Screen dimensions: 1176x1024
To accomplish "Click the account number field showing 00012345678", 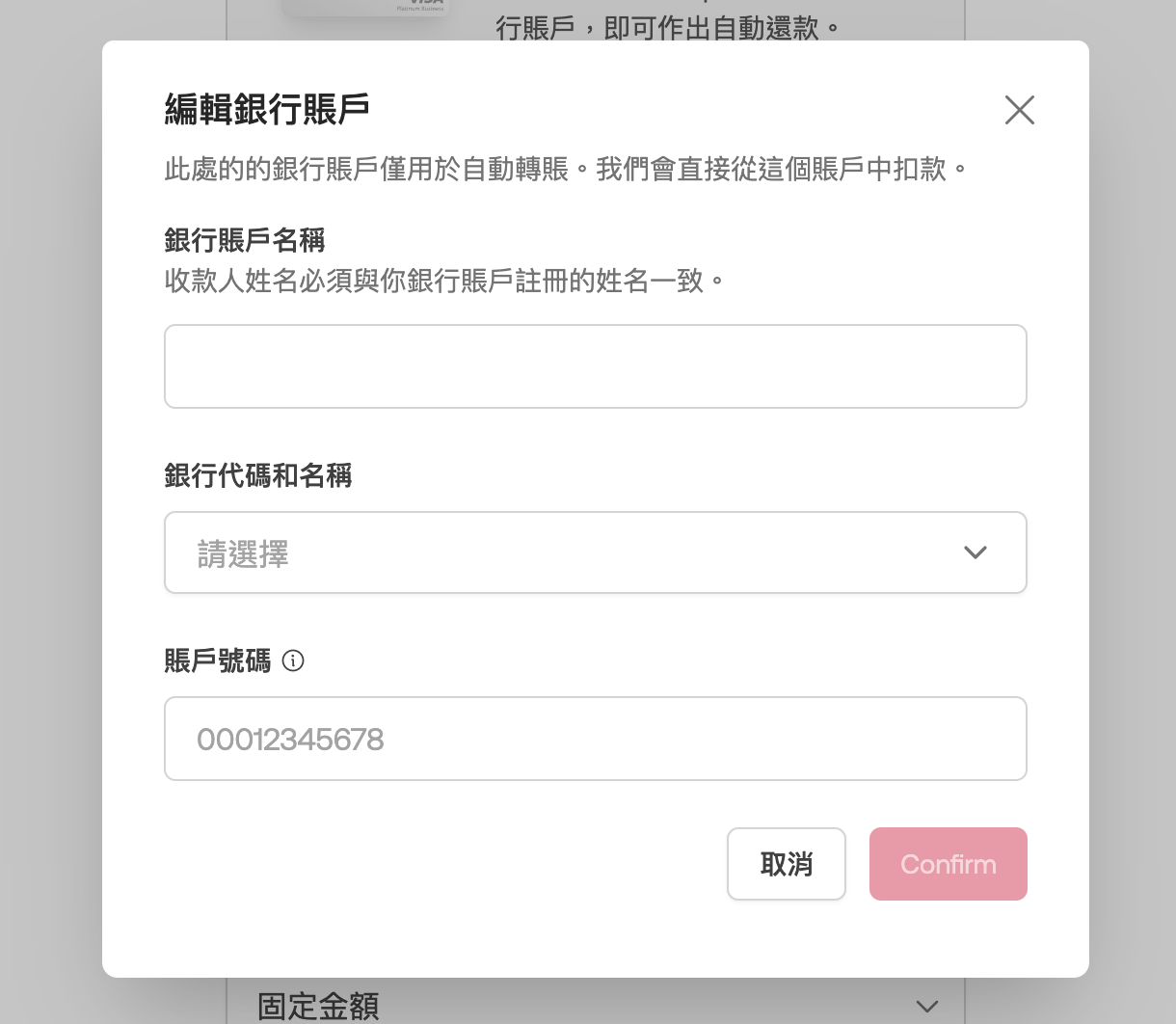I will coord(595,739).
